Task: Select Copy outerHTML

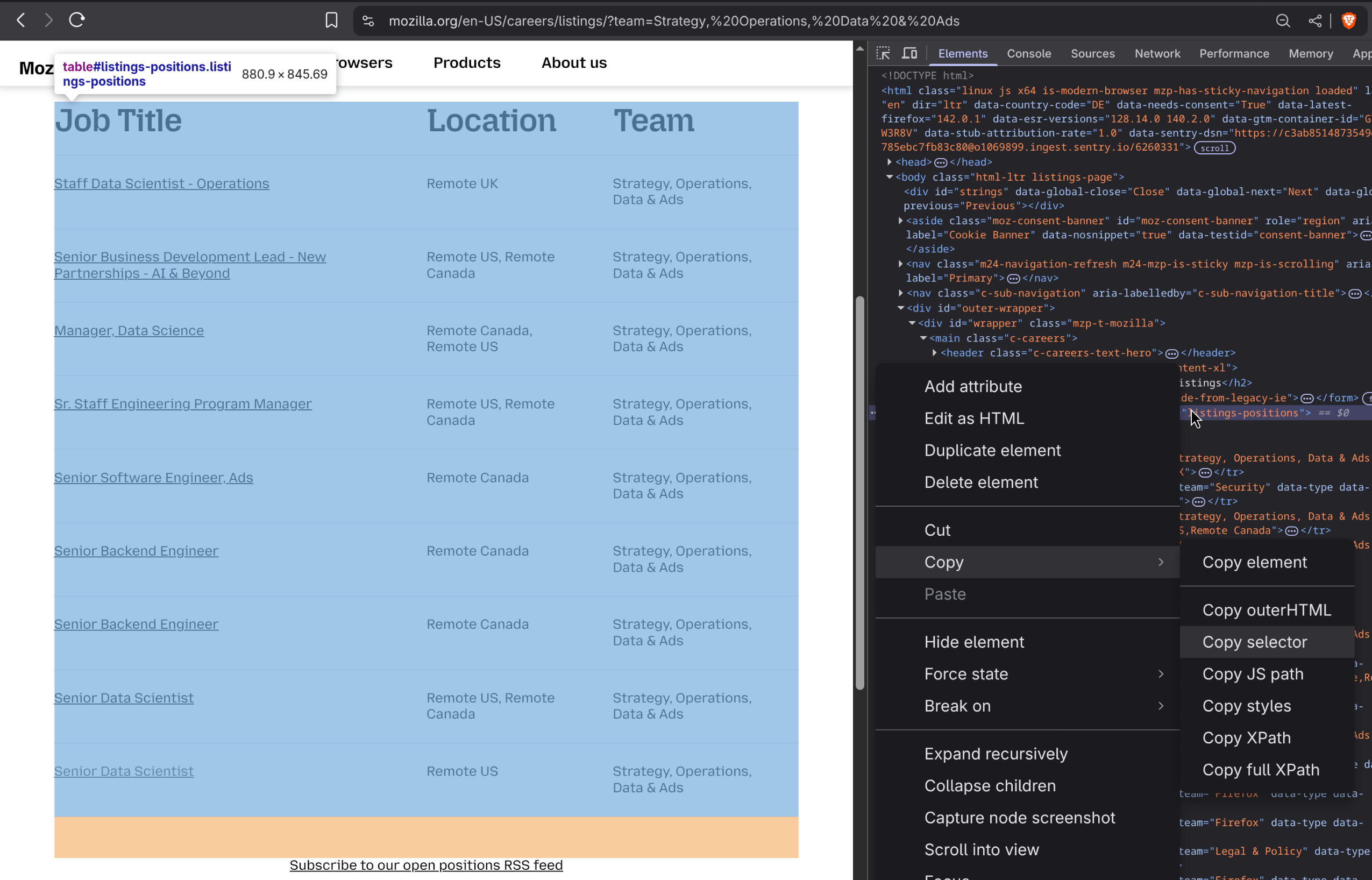Action: coord(1267,611)
